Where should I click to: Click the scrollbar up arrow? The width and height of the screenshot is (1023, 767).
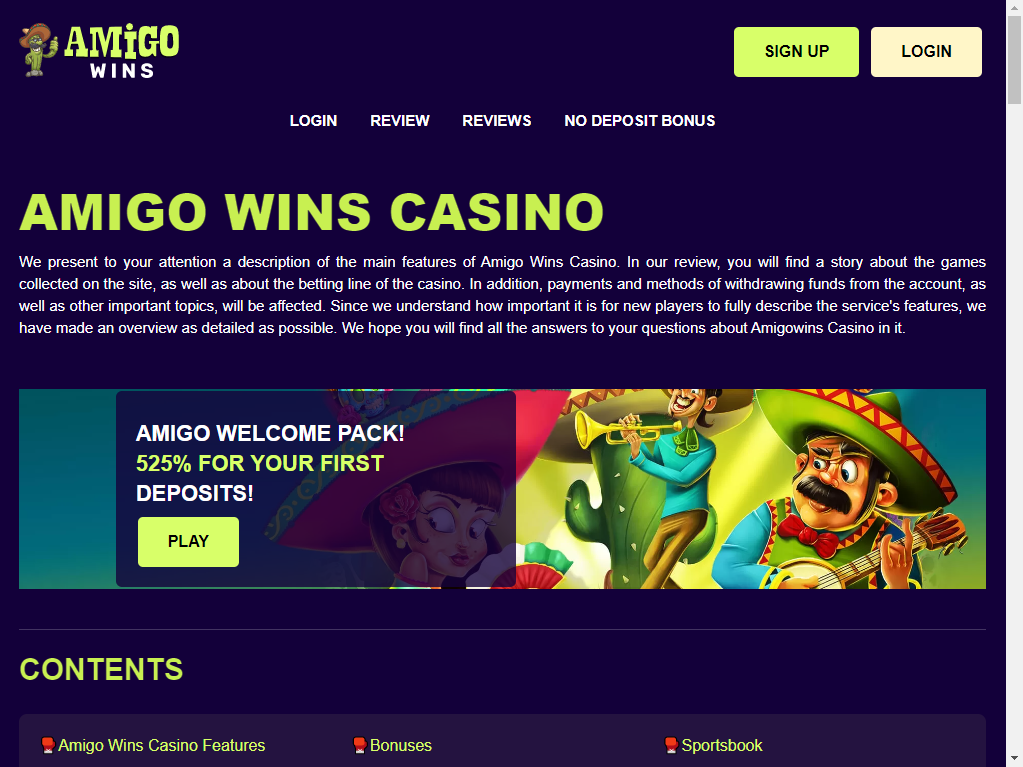[1014, 7]
